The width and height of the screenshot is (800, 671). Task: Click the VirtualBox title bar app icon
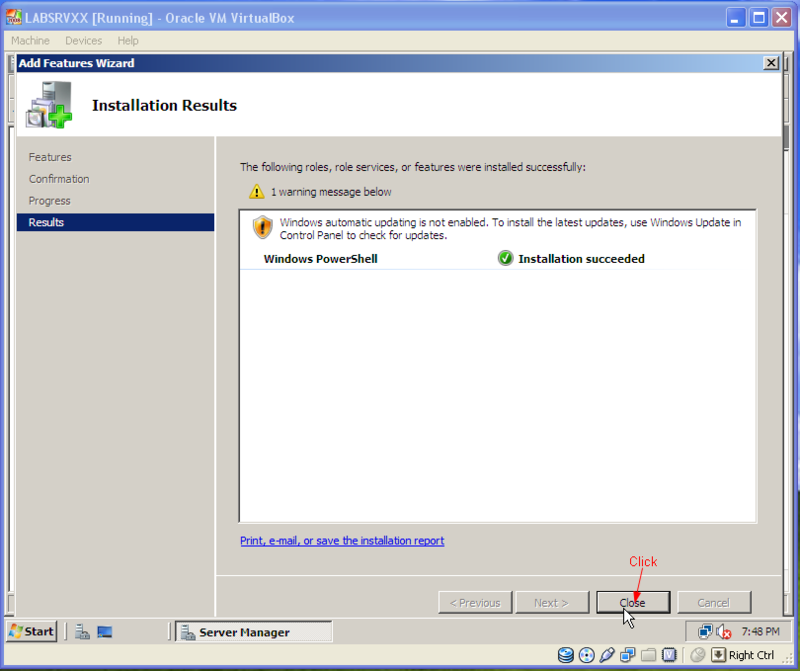[x=14, y=17]
